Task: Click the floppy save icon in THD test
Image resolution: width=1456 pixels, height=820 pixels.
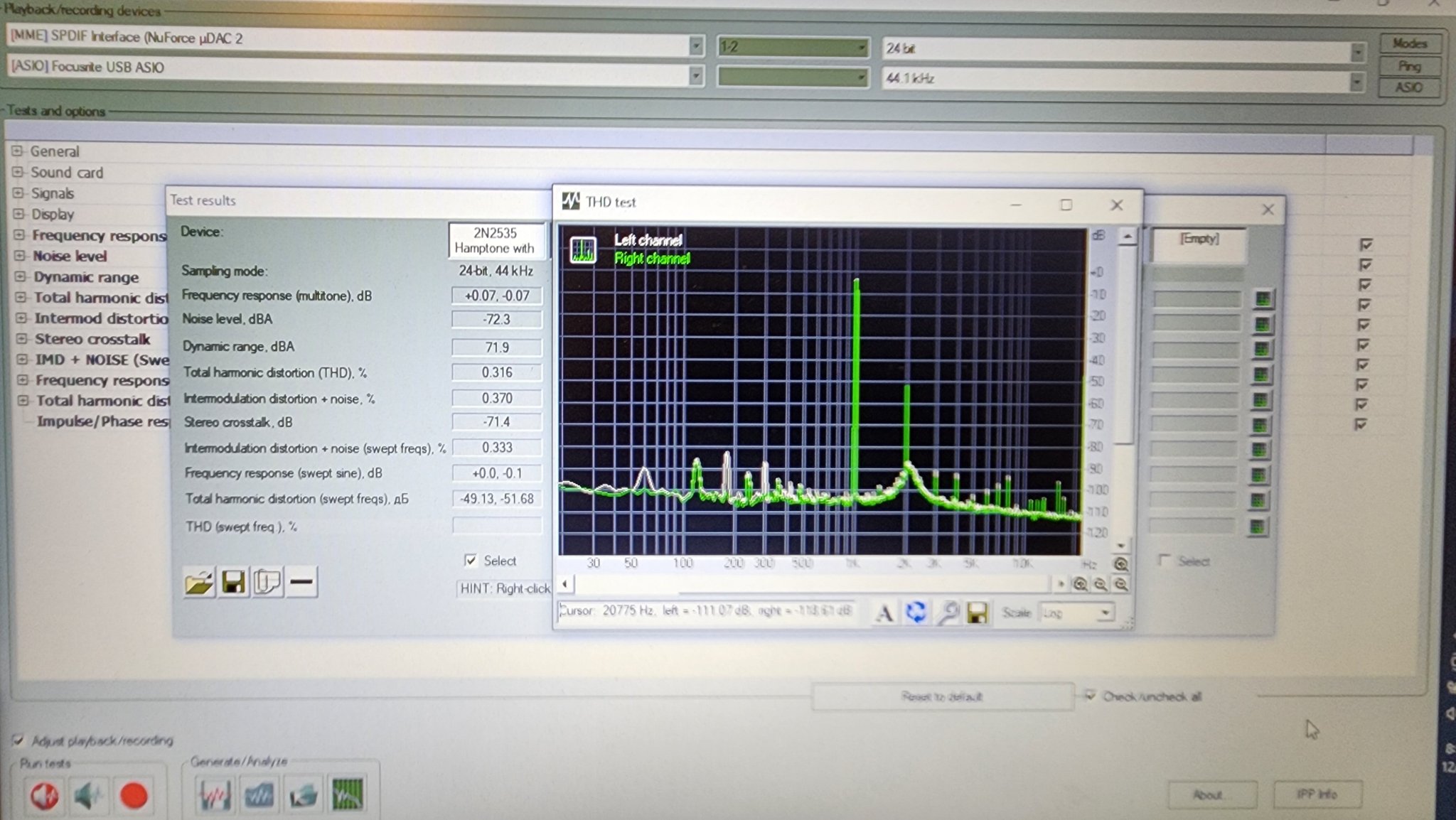Action: click(x=978, y=613)
